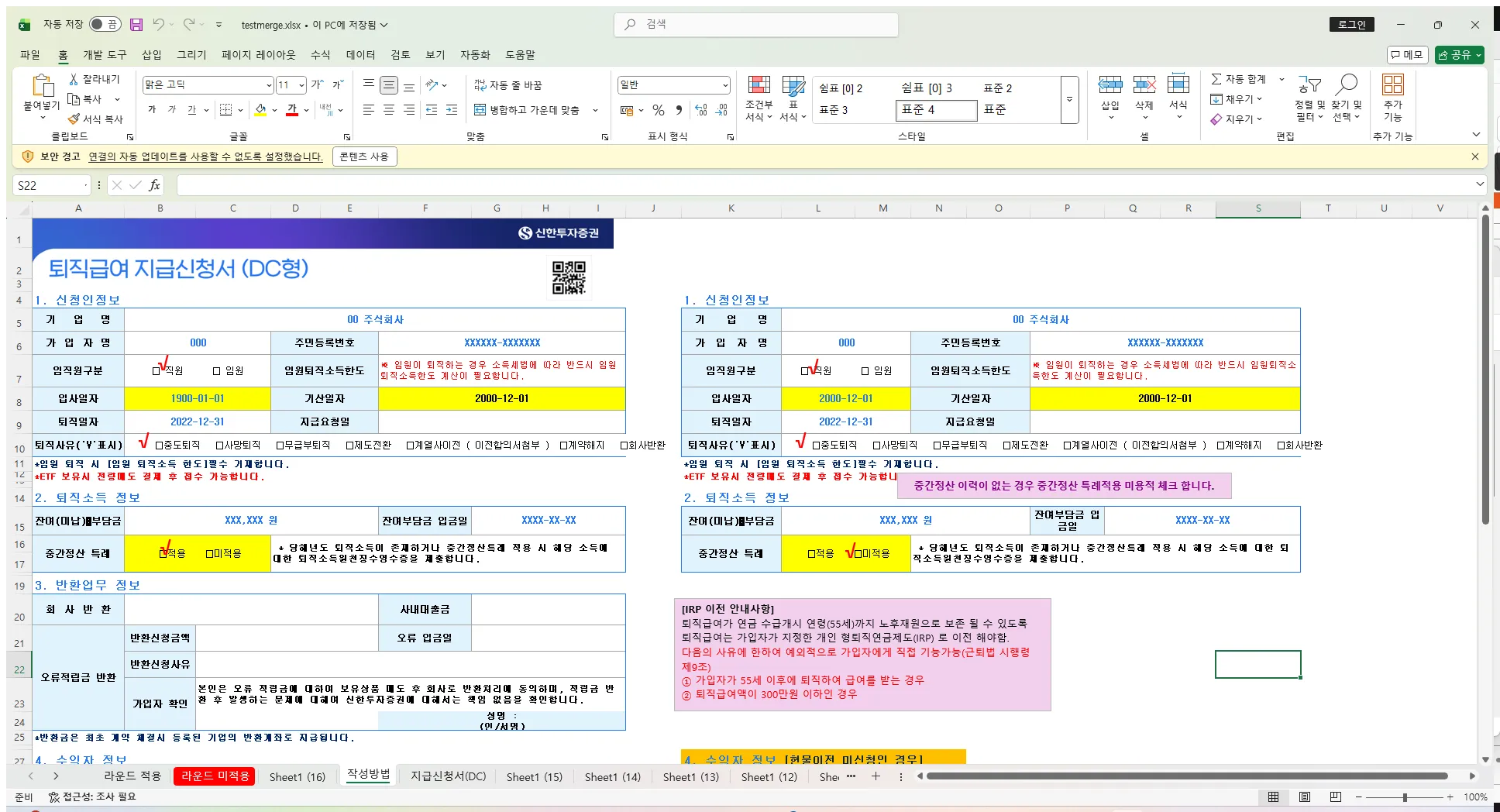Click the comma style icon
Screen dimensions: 1500x812
(x=678, y=111)
